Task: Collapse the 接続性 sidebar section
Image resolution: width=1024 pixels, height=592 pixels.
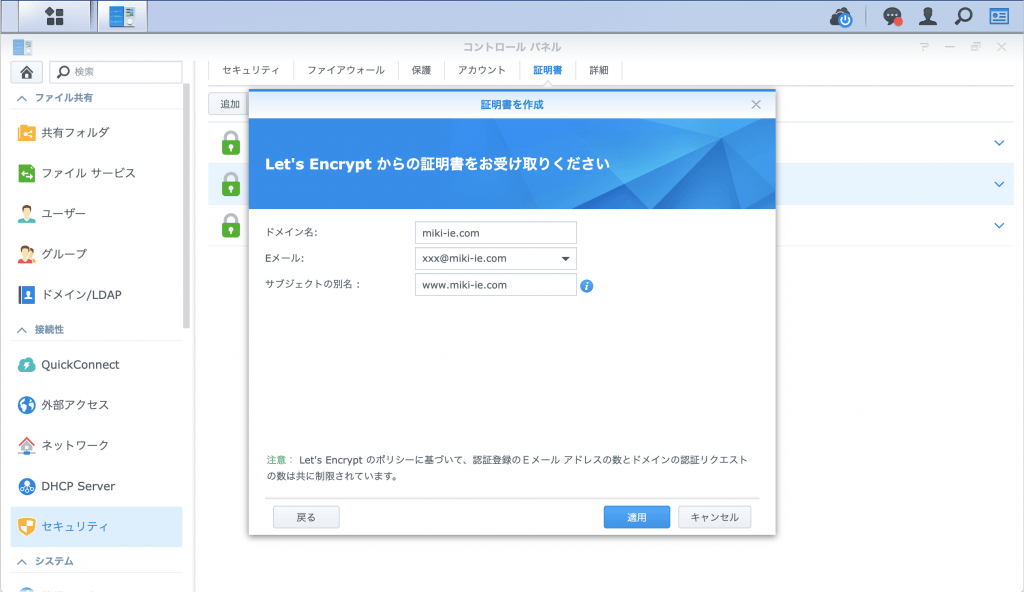Action: [x=22, y=329]
